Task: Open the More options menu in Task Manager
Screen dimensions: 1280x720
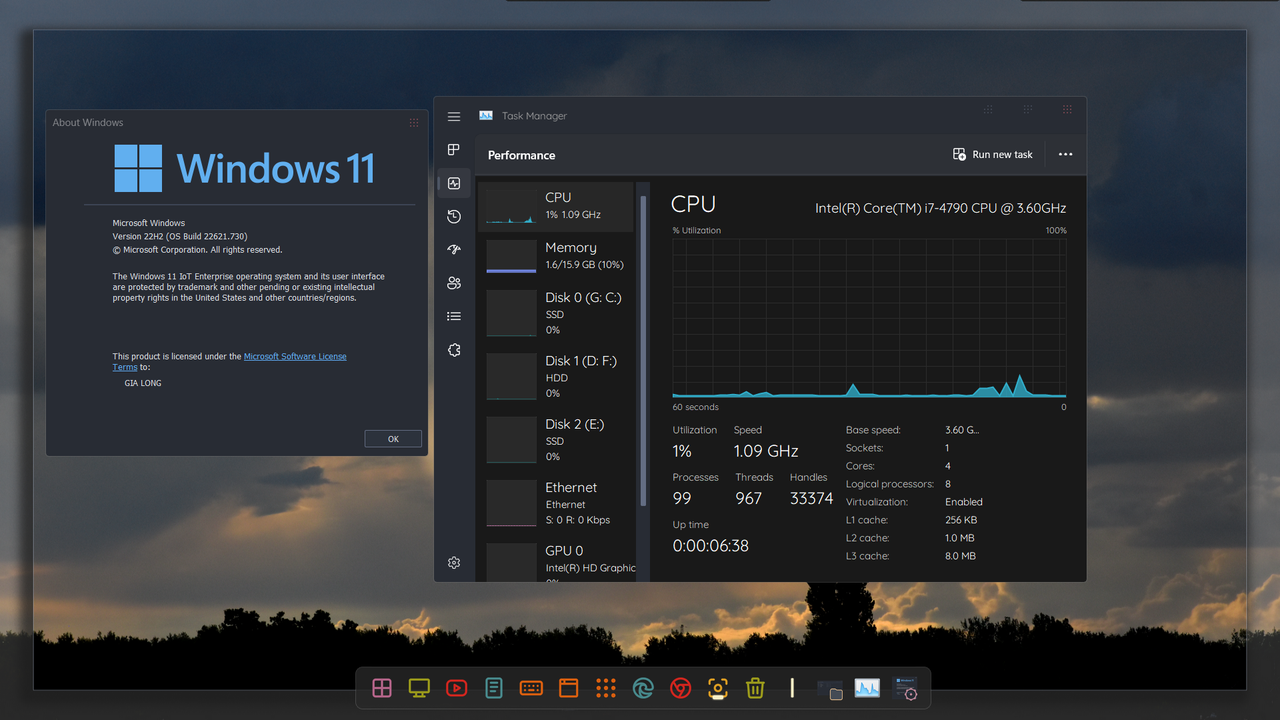Action: 1065,154
